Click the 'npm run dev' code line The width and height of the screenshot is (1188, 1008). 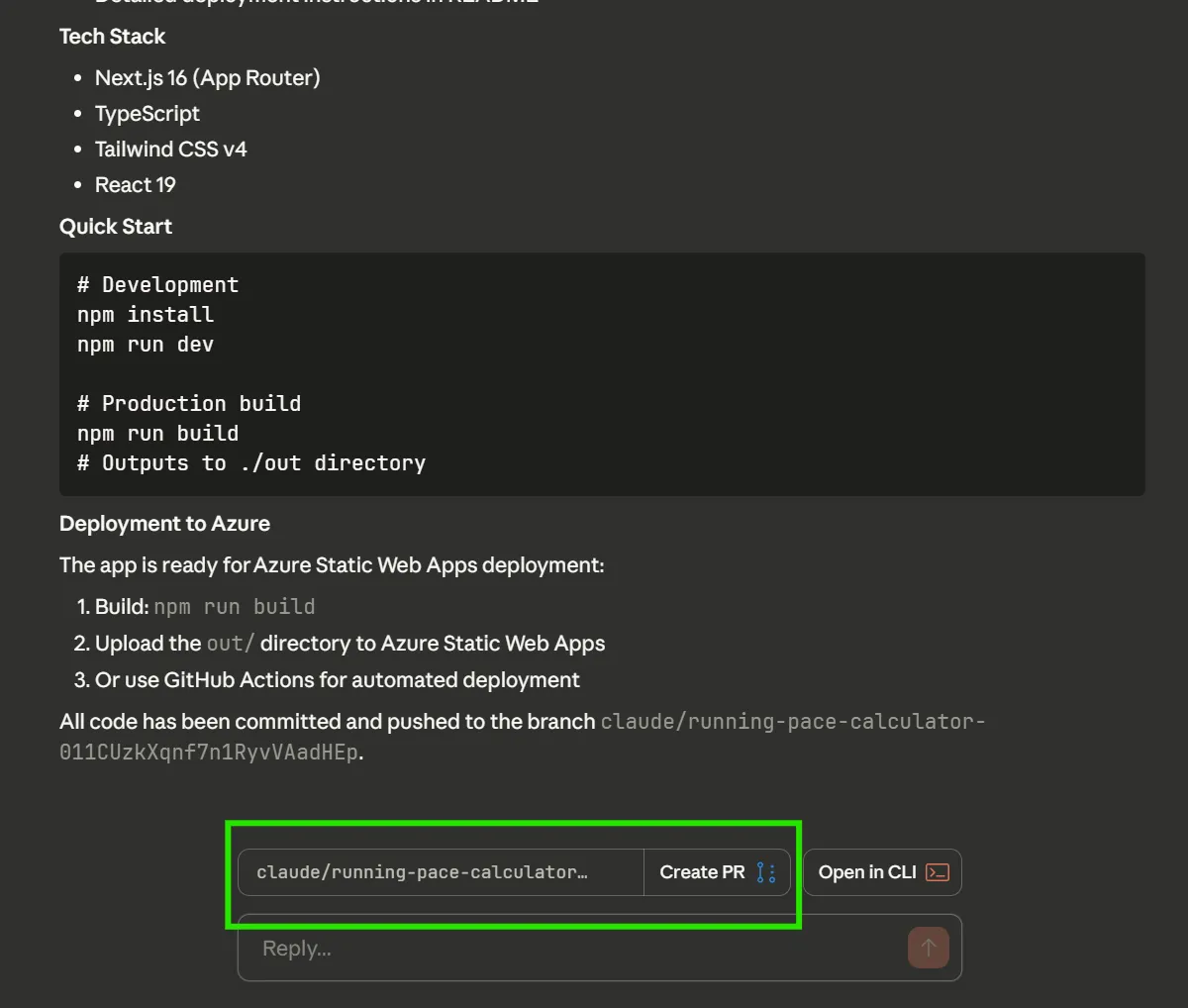click(146, 345)
